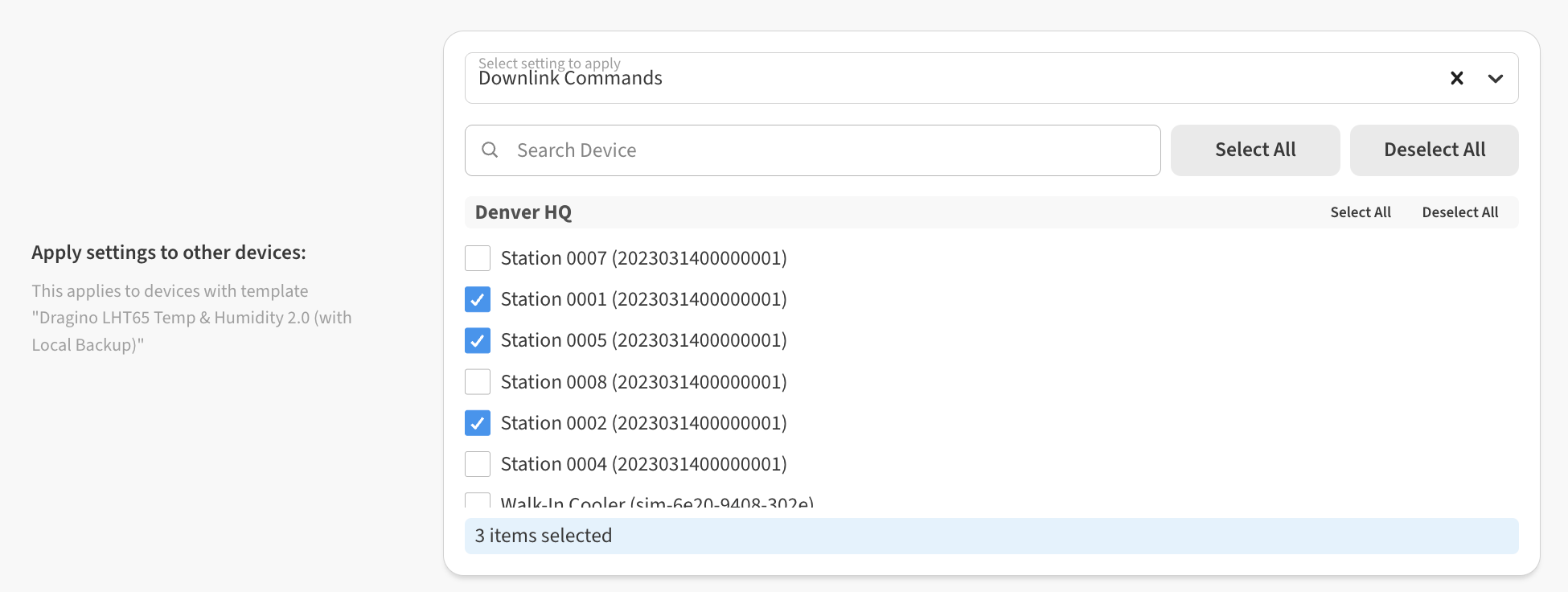Viewport: 1568px width, 592px height.
Task: Enable the Station 0004 checkbox
Action: tap(478, 464)
